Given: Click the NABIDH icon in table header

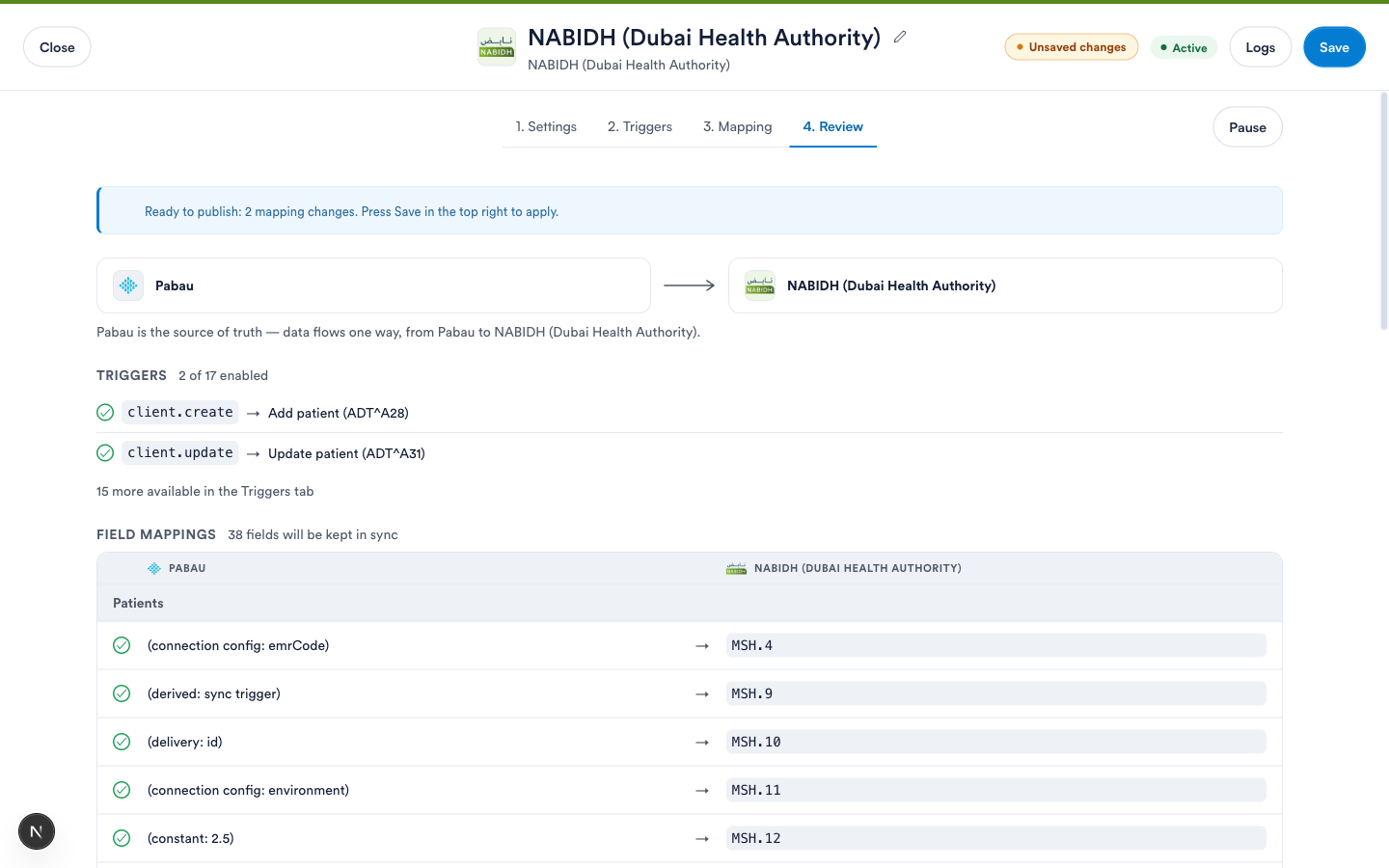Looking at the screenshot, I should point(737,569).
